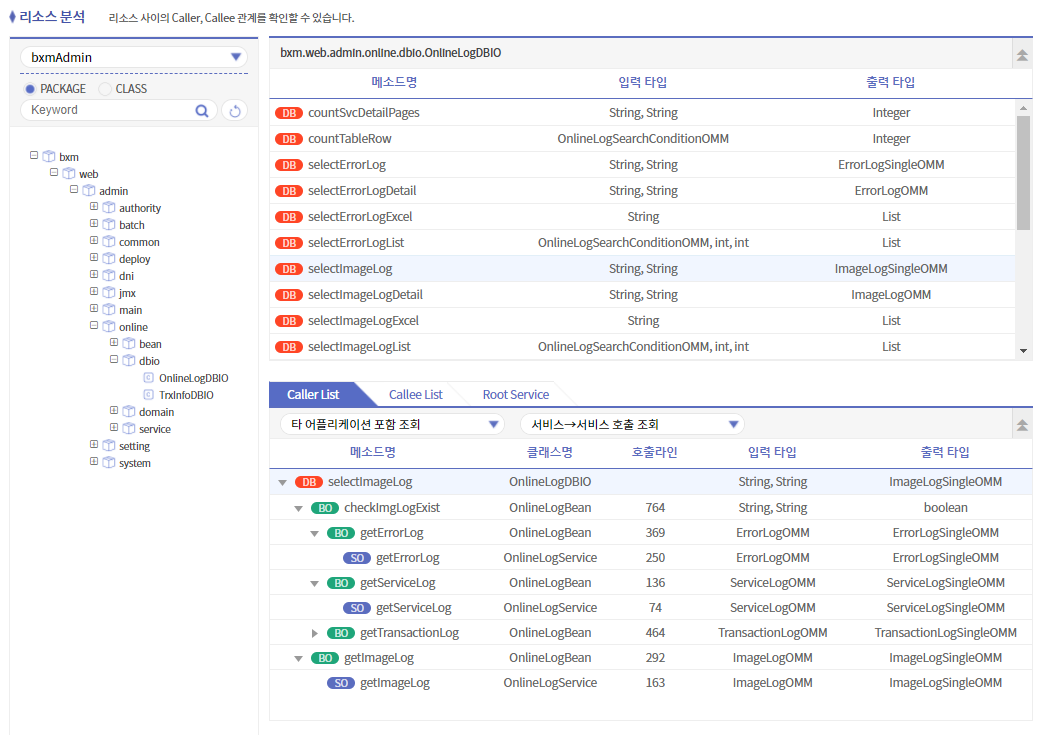Open the web package tree item

[x=88, y=174]
